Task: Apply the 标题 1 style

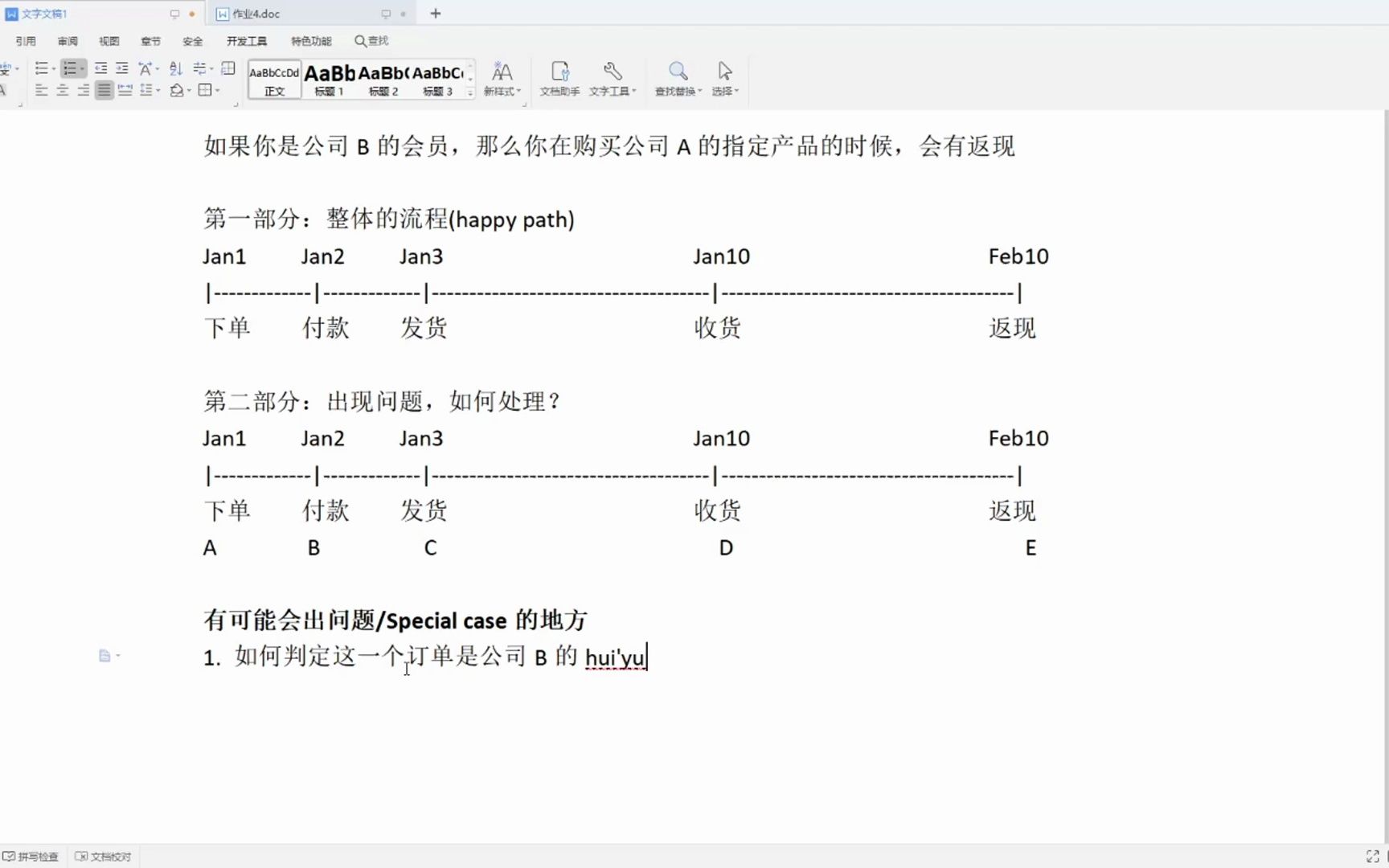Action: 329,80
